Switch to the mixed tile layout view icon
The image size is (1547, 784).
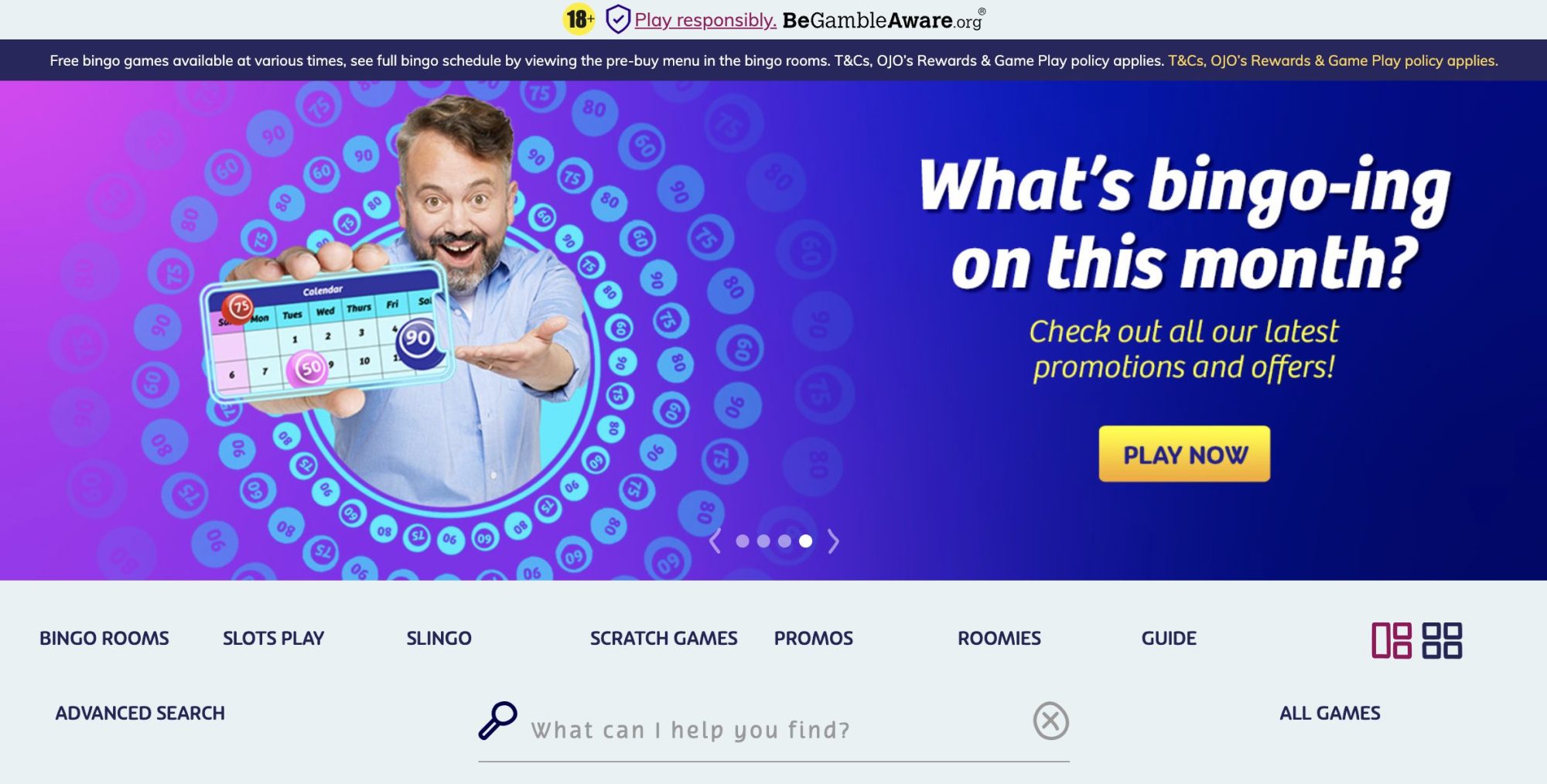pos(1392,640)
